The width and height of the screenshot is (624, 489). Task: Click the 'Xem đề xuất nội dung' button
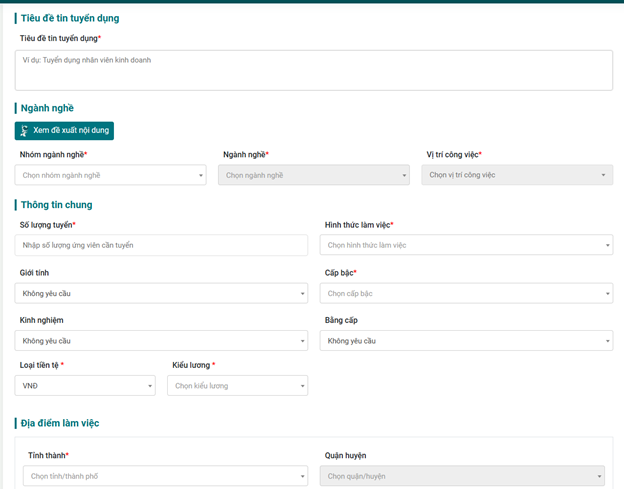click(x=65, y=130)
